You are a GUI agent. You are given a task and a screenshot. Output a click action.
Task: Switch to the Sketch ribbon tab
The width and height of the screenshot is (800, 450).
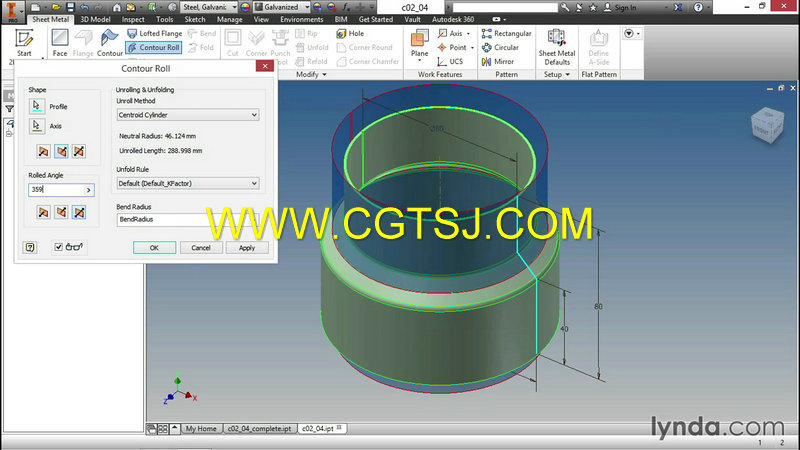195,19
